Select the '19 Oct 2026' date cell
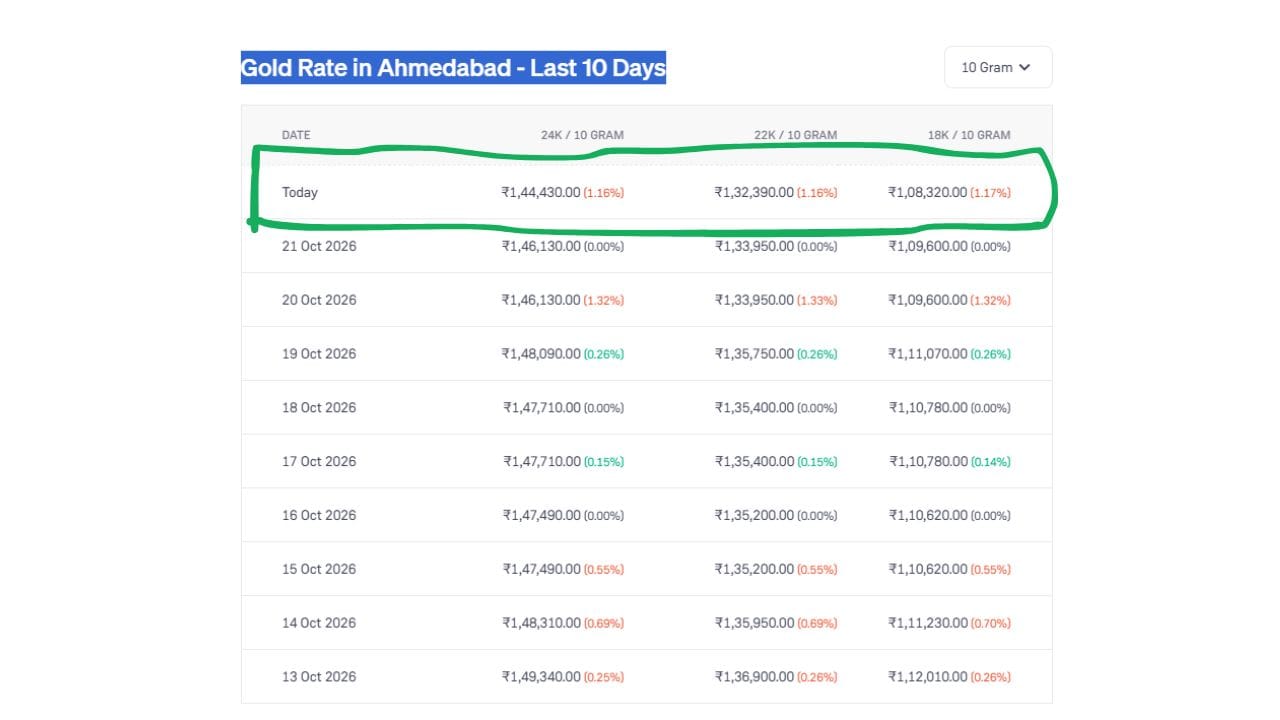The height and width of the screenshot is (720, 1280). (x=319, y=354)
